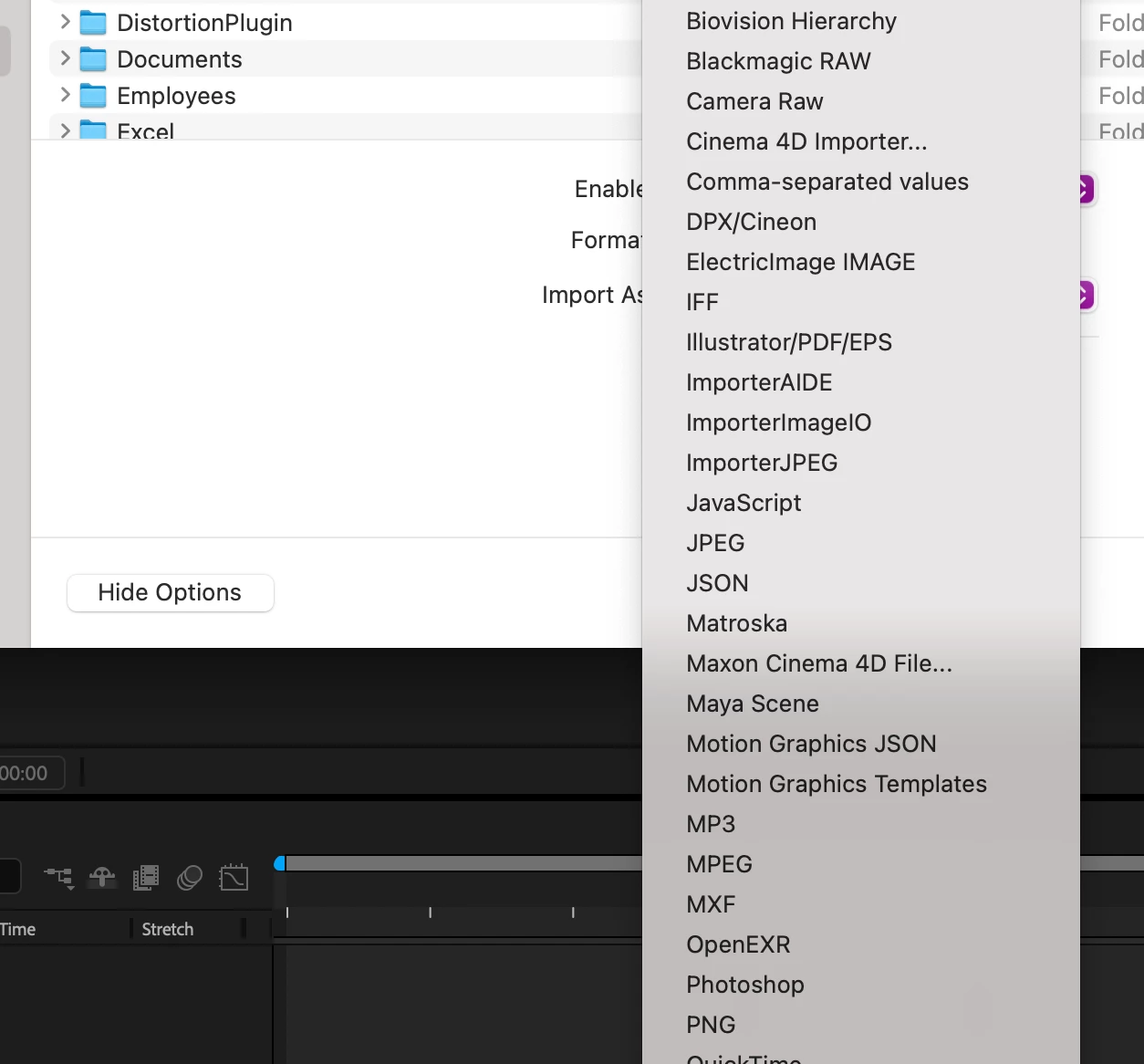Open the Enable popup arrow button

click(1086, 189)
